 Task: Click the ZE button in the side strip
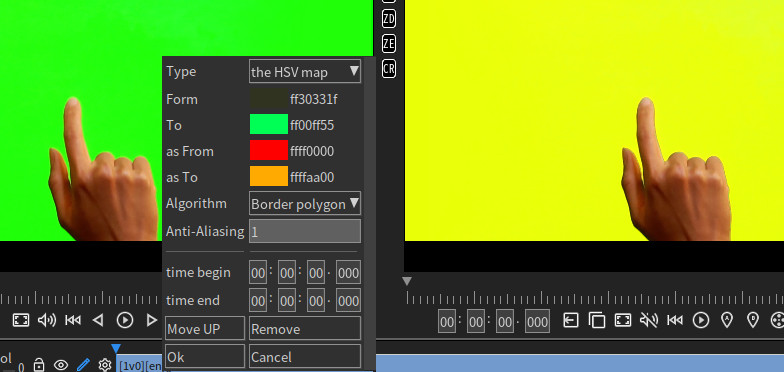click(388, 44)
